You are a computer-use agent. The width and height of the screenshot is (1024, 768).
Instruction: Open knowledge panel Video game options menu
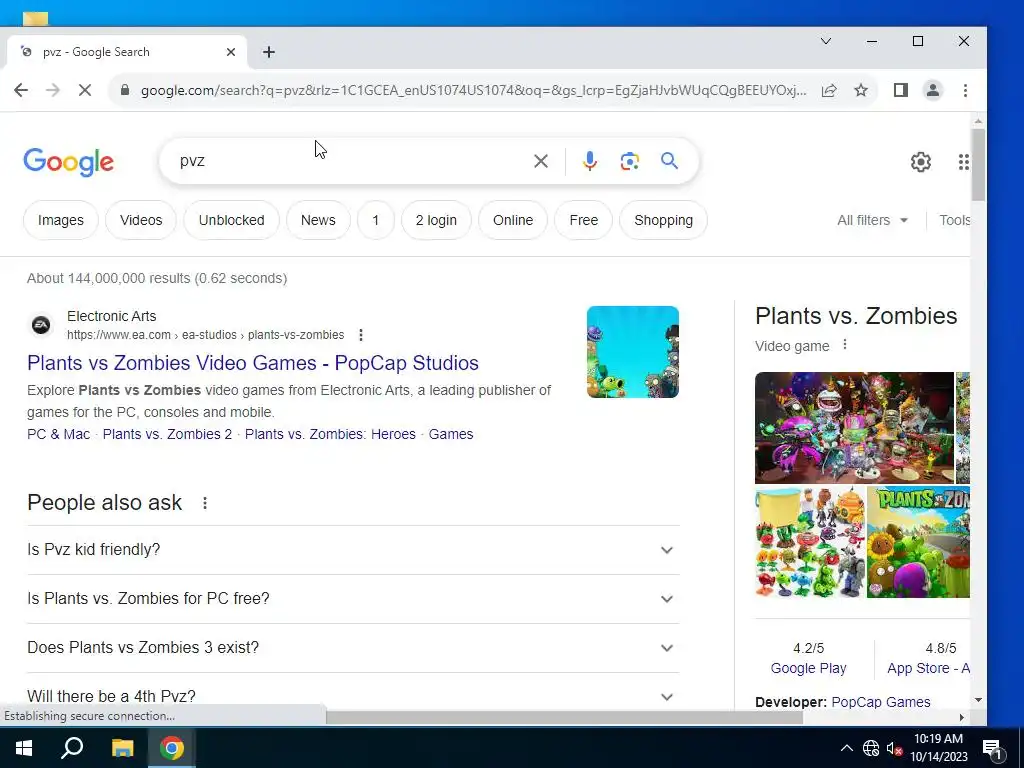844,345
